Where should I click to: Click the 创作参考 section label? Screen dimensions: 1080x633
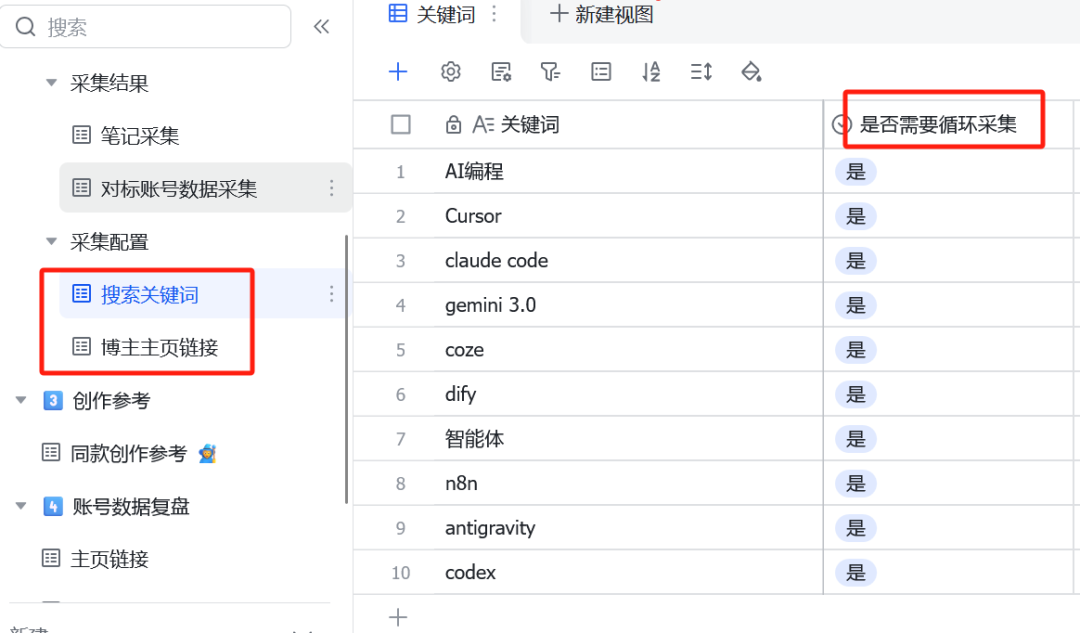[111, 400]
